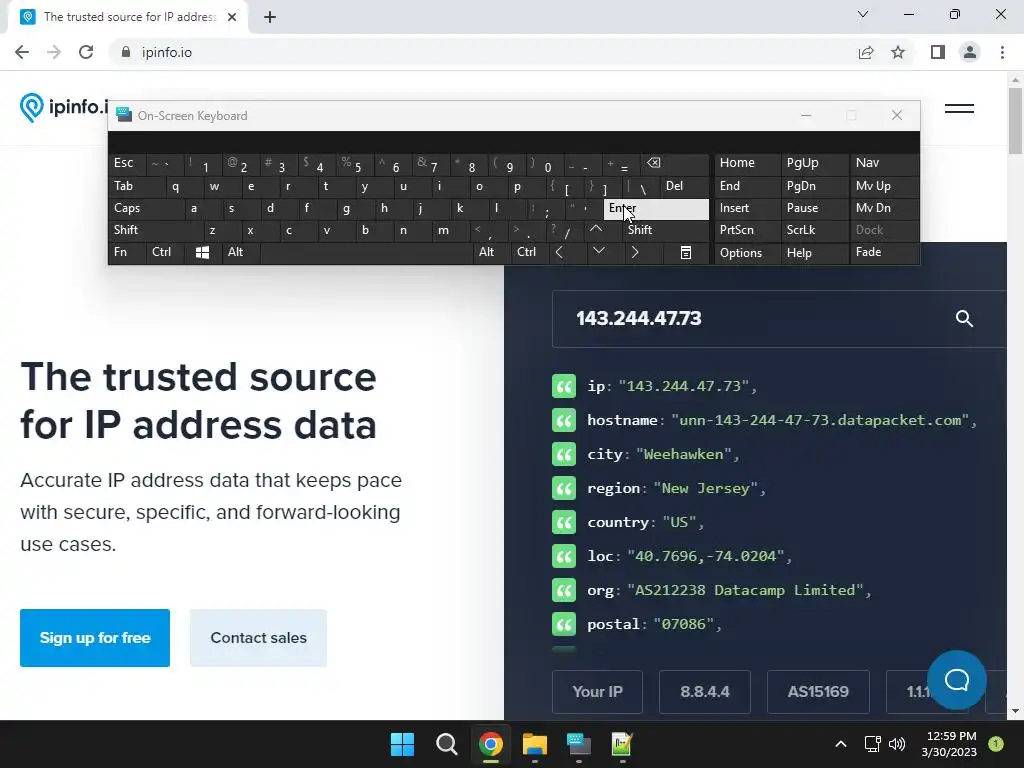Click Contact sales button
1024x768 pixels.
(x=259, y=638)
